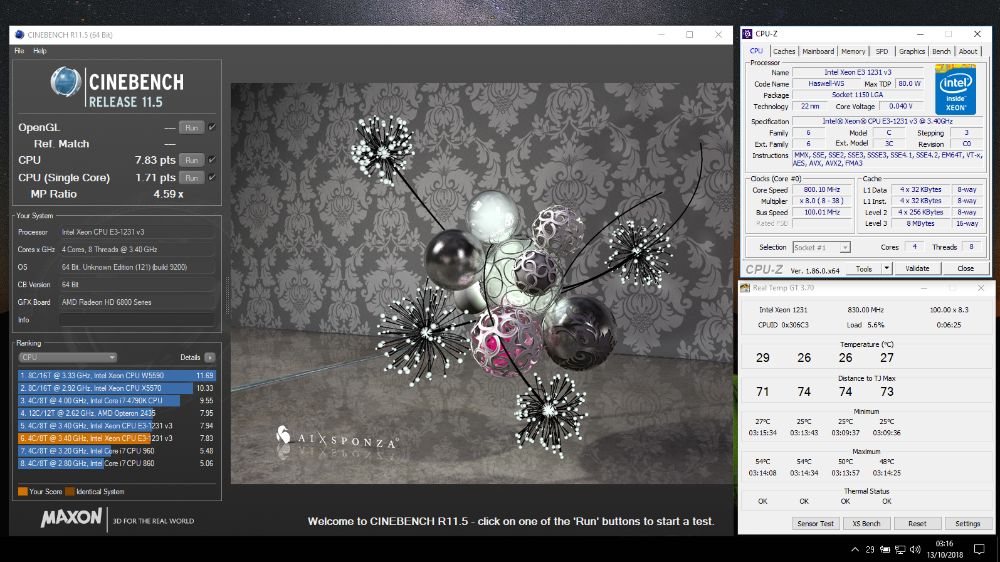The image size is (1000, 562).
Task: Switch to the Caches tab in CPU-Z
Action: [784, 51]
